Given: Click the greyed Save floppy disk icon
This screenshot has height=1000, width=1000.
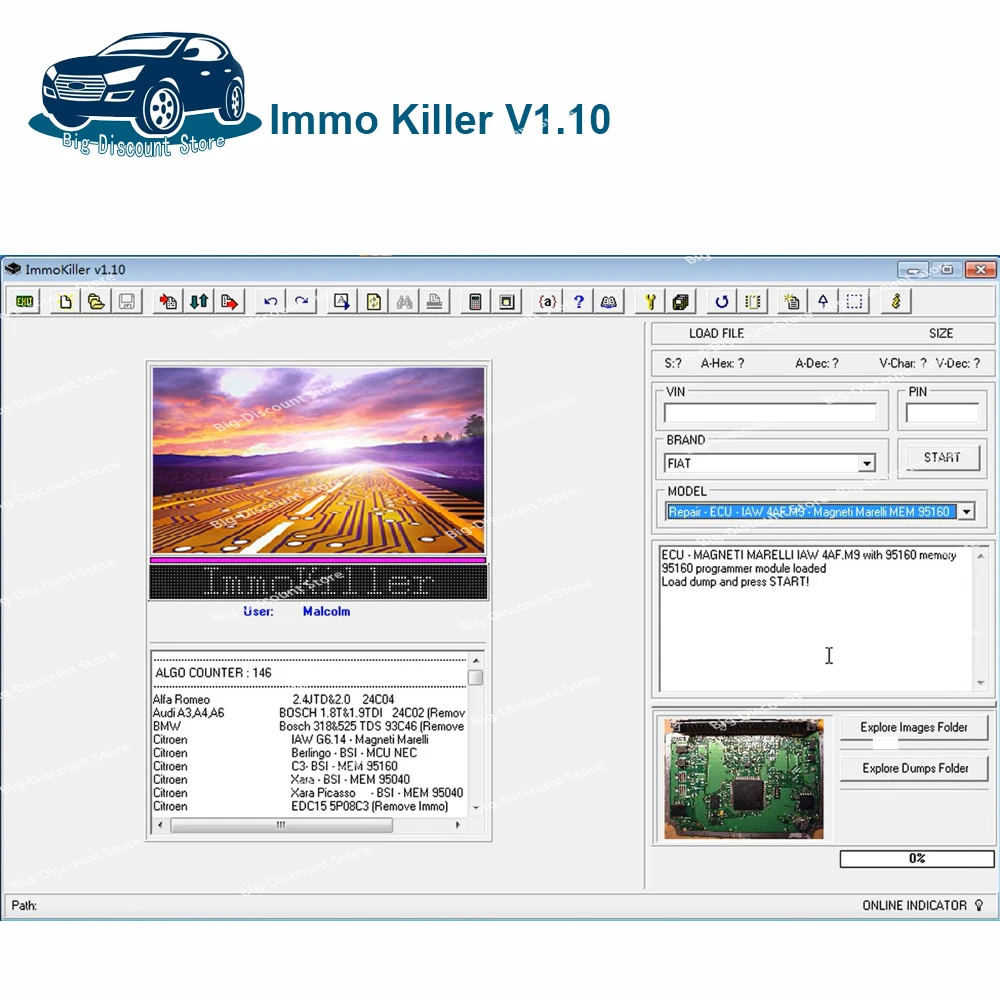Looking at the screenshot, I should (x=127, y=301).
